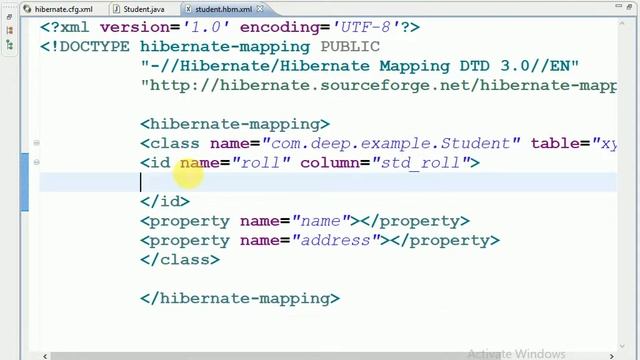Click the closing id tag

[165, 202]
